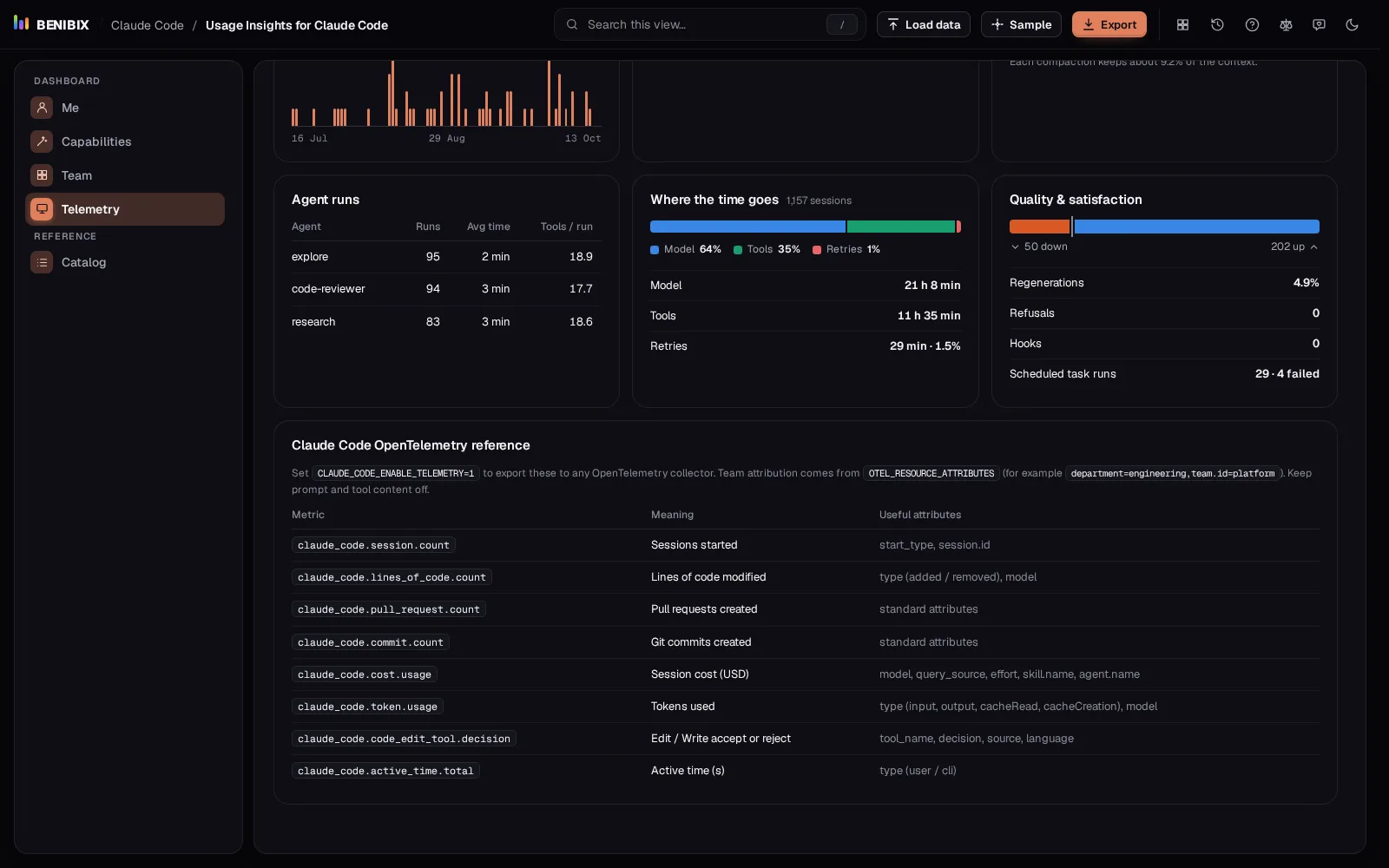Open the grid layout icon in top bar

1182,25
